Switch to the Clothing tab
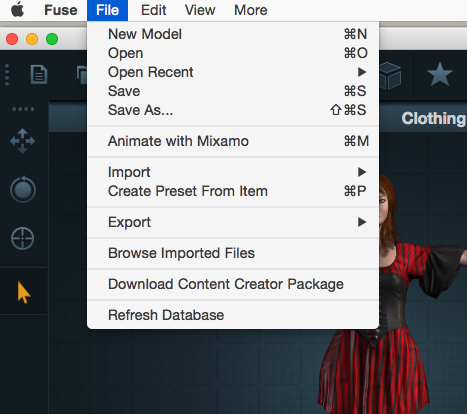 coord(434,118)
